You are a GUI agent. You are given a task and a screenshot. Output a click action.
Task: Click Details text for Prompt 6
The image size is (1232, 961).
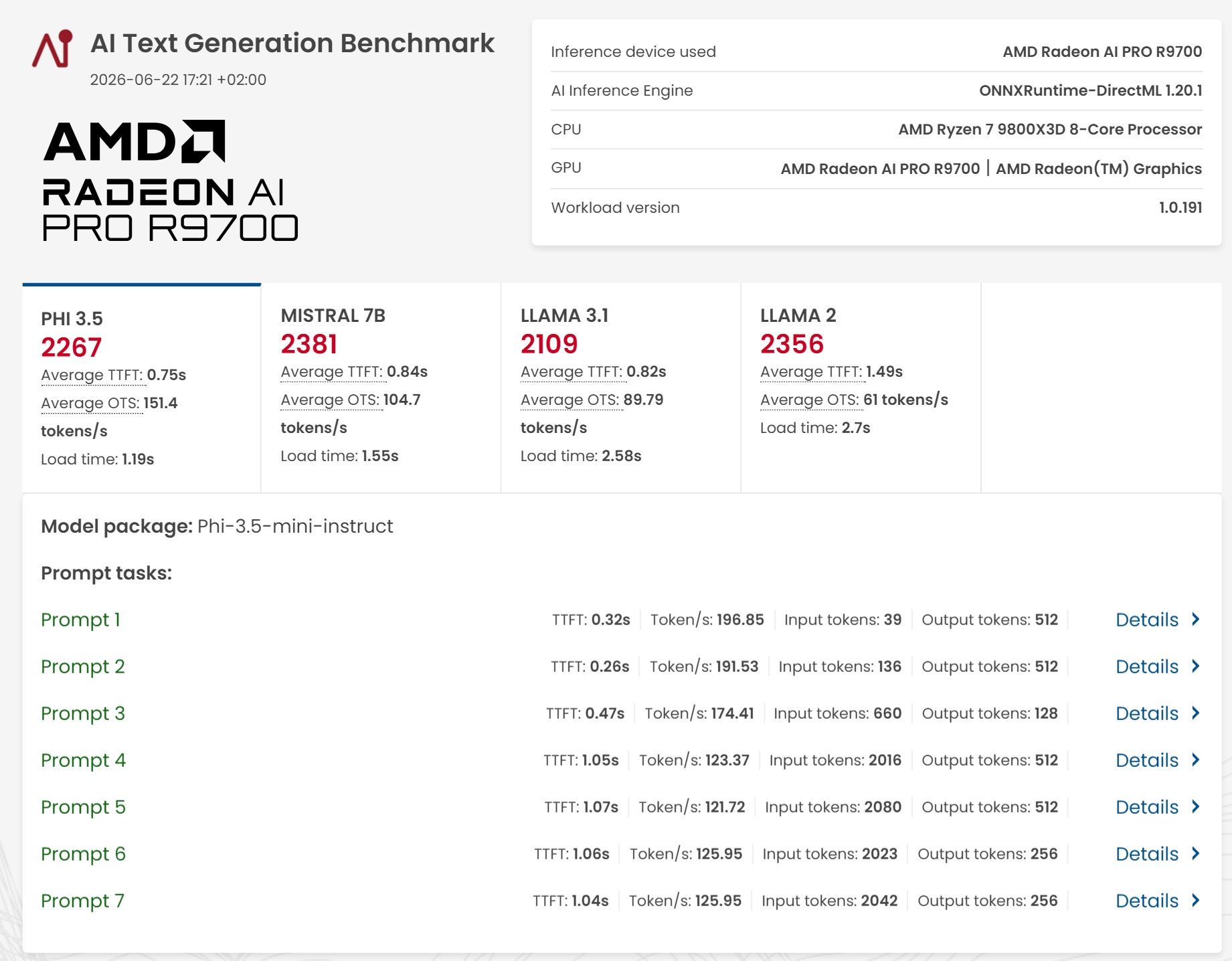1146,854
